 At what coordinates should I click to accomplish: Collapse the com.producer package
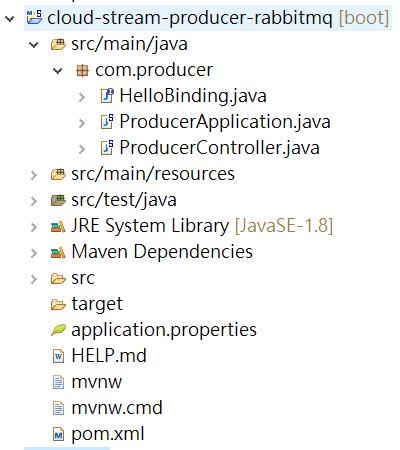tap(58, 70)
